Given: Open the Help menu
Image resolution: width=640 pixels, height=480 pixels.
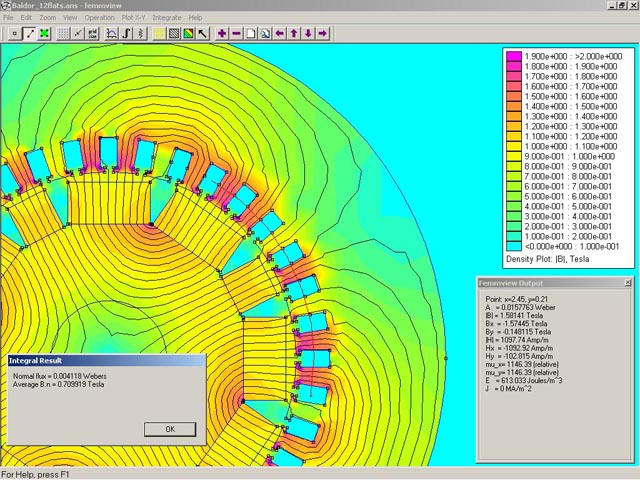Looking at the screenshot, I should (196, 18).
